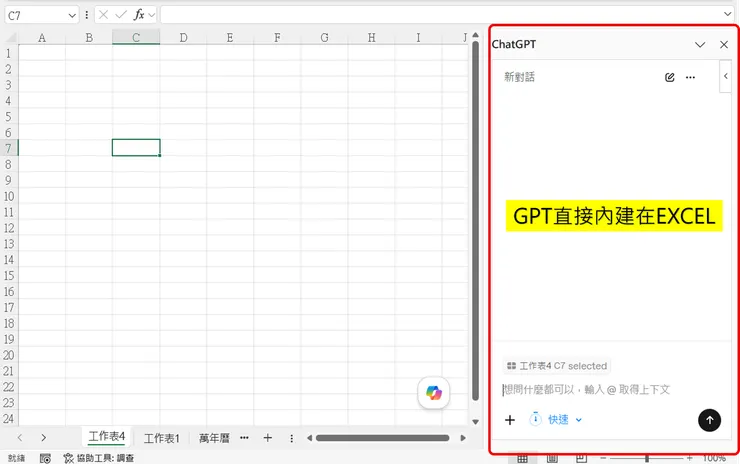Zoom out with minus button

(603, 458)
